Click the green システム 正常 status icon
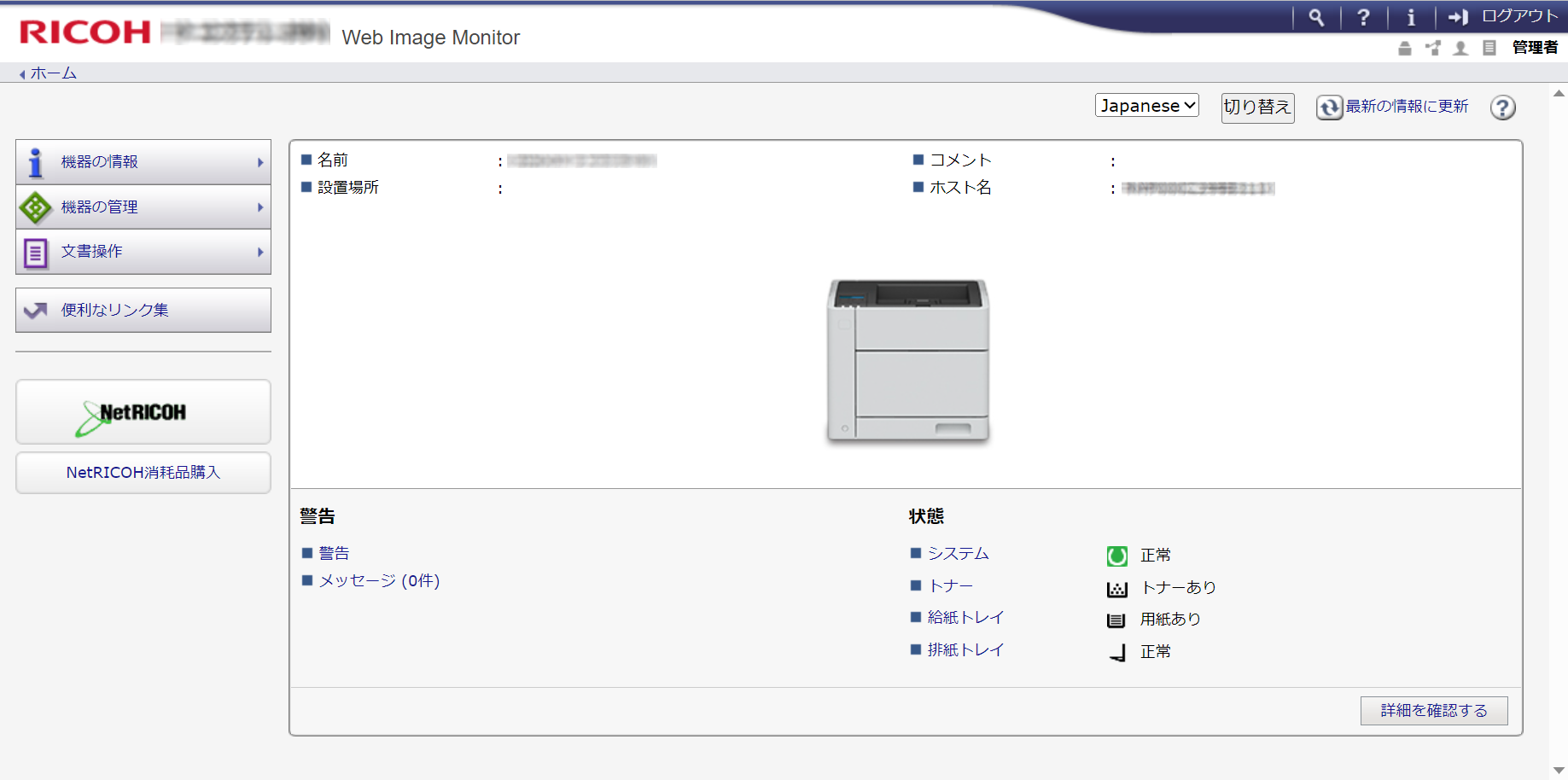1568x780 pixels. pyautogui.click(x=1117, y=556)
